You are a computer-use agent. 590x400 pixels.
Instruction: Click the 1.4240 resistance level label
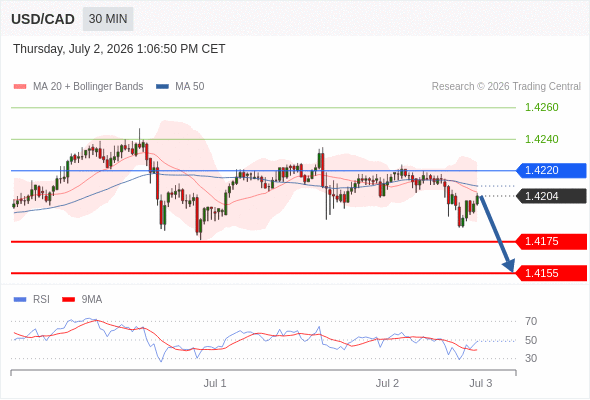point(541,139)
